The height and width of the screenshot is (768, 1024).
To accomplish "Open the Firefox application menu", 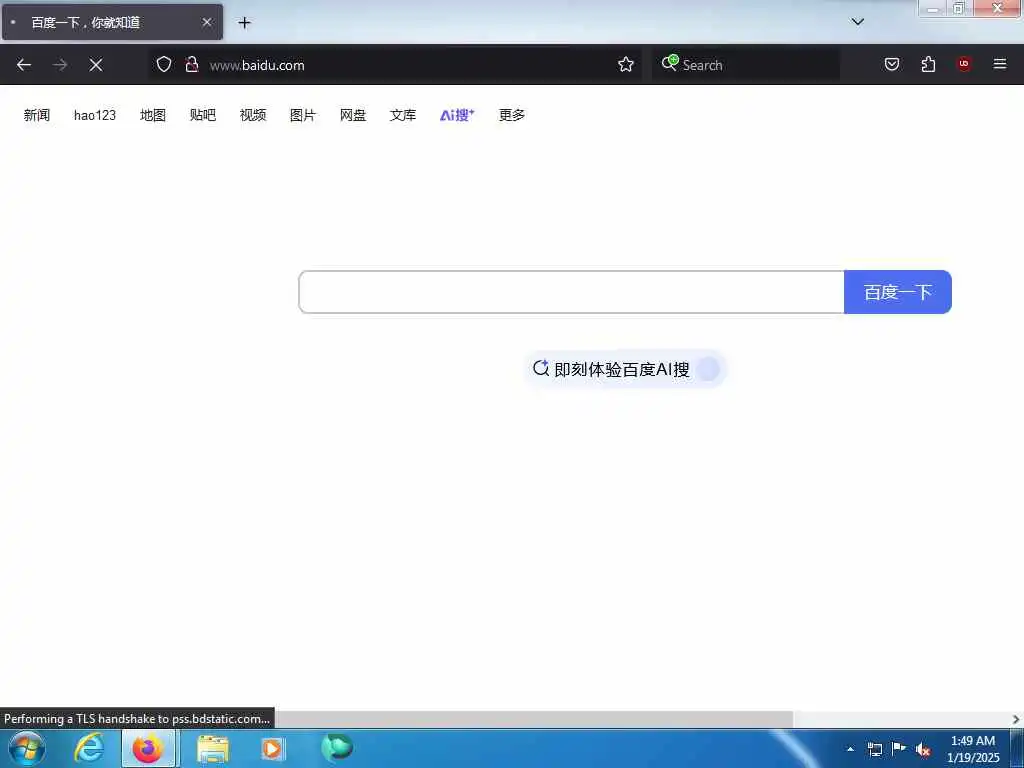I will 1000,64.
